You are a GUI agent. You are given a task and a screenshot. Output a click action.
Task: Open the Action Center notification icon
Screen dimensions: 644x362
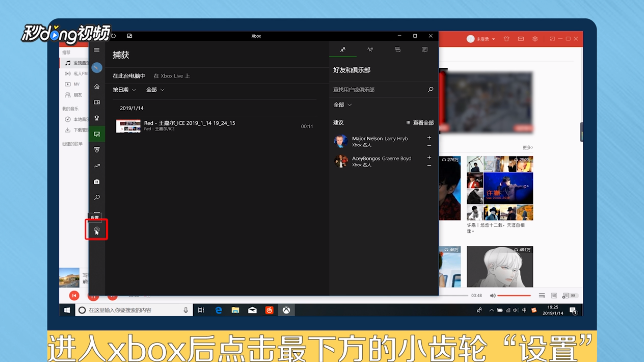point(573,311)
